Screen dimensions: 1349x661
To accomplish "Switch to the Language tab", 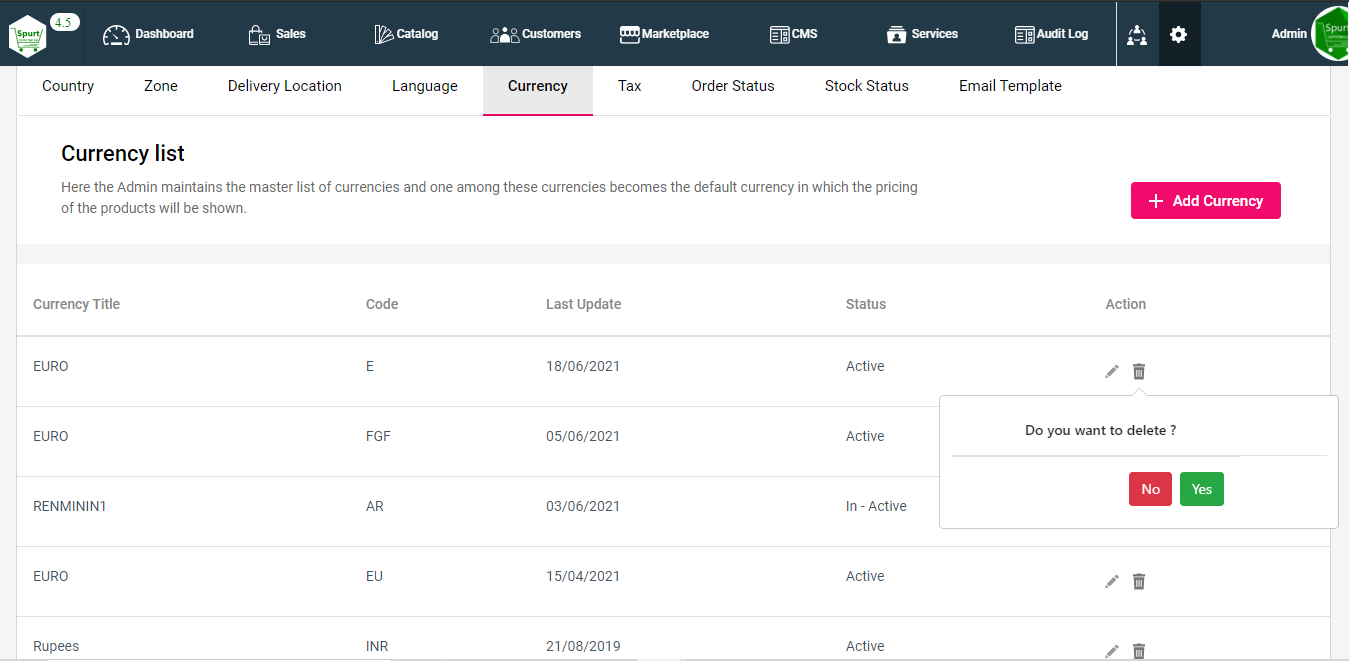I will 425,86.
